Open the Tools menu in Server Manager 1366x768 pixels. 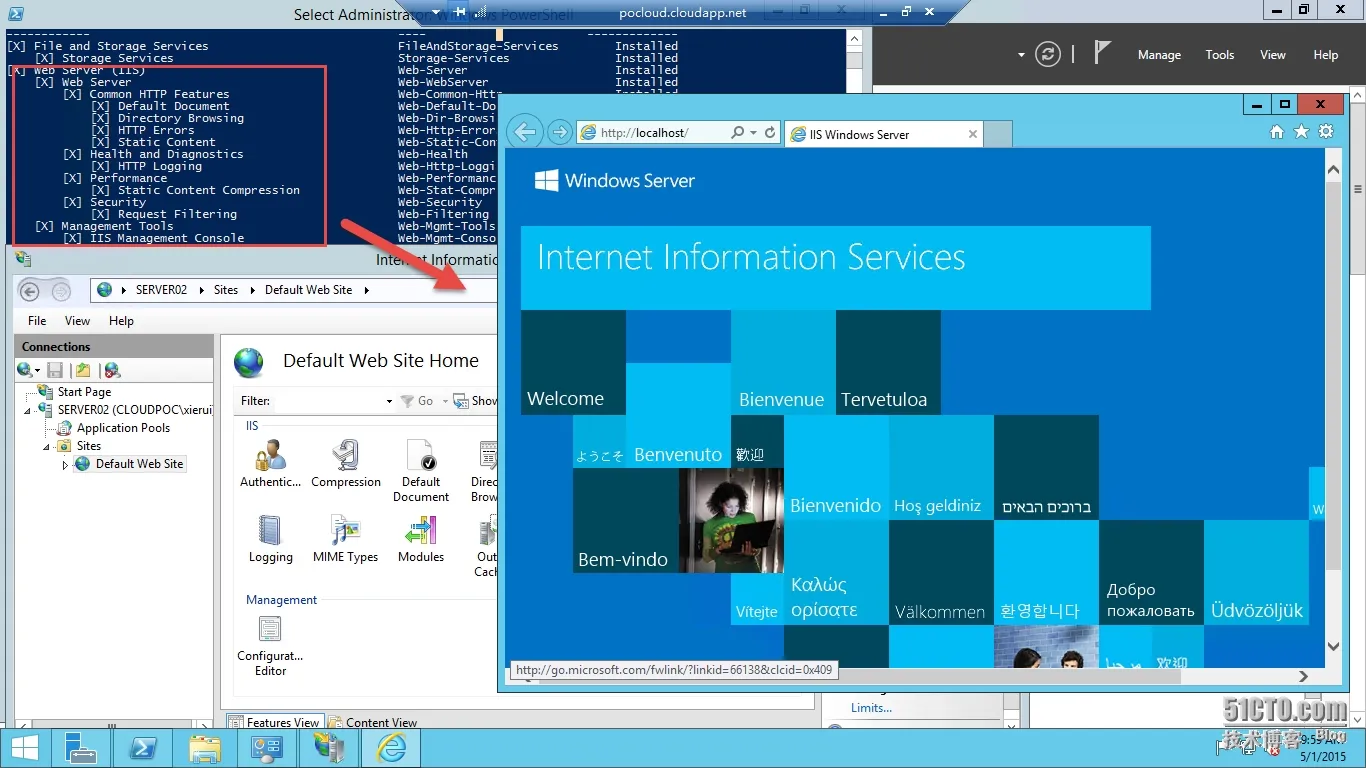1220,55
